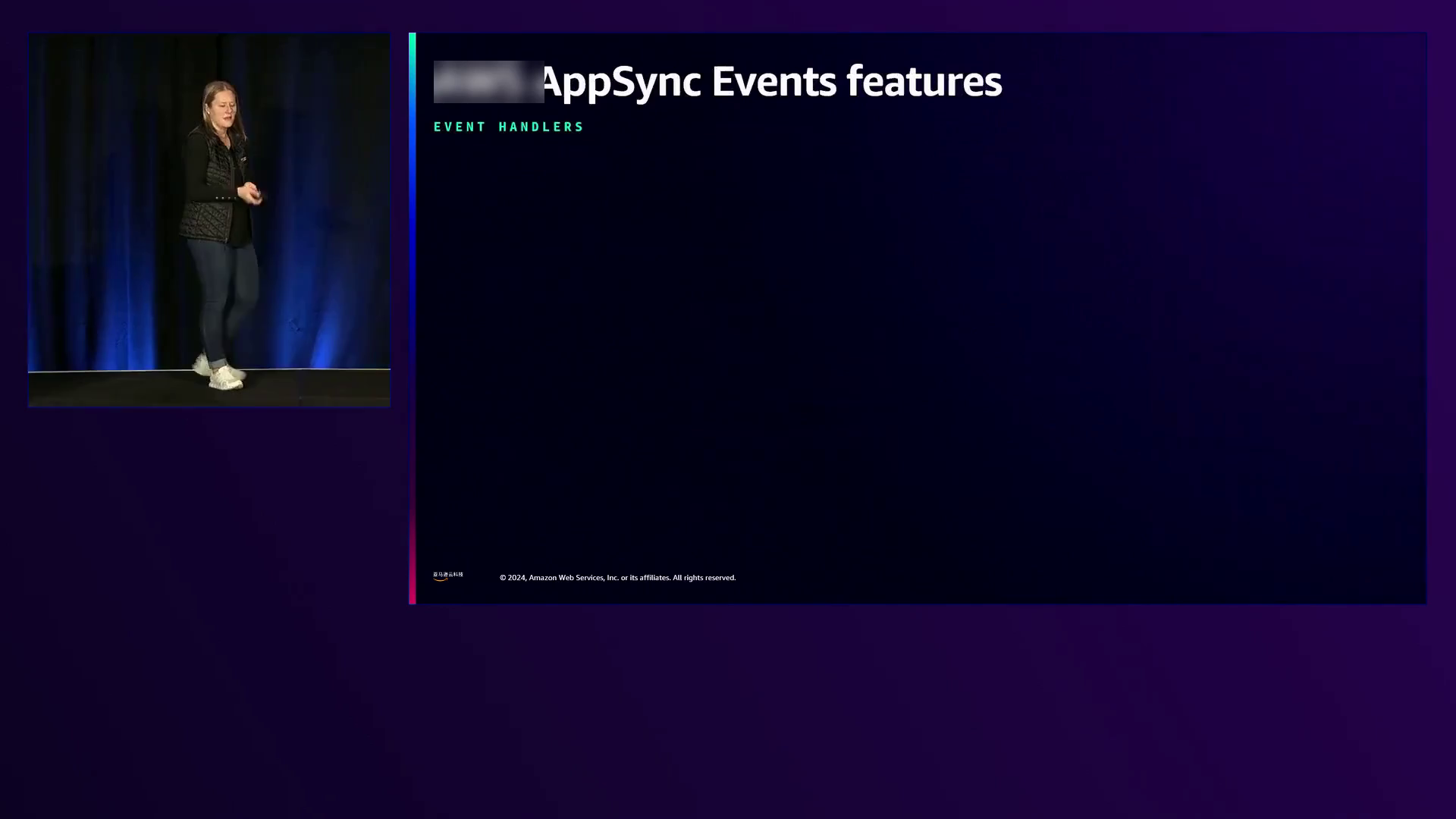This screenshot has height=819, width=1456.
Task: Click the Amazon Web Services, Inc. text
Action: 573,578
